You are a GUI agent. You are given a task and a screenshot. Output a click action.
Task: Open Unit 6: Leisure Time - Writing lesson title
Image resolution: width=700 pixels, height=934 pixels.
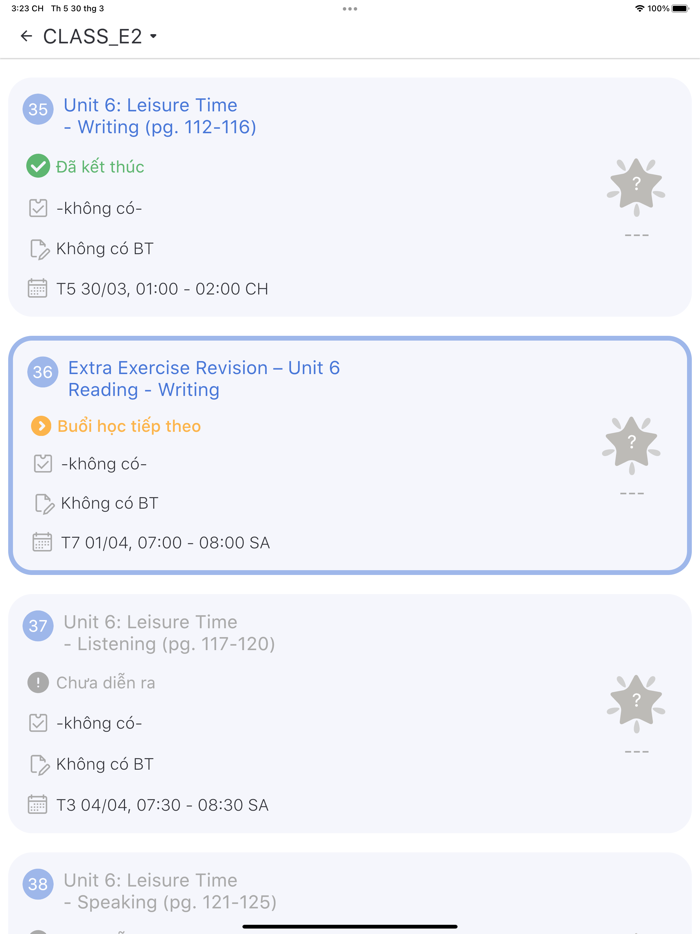click(x=150, y=116)
